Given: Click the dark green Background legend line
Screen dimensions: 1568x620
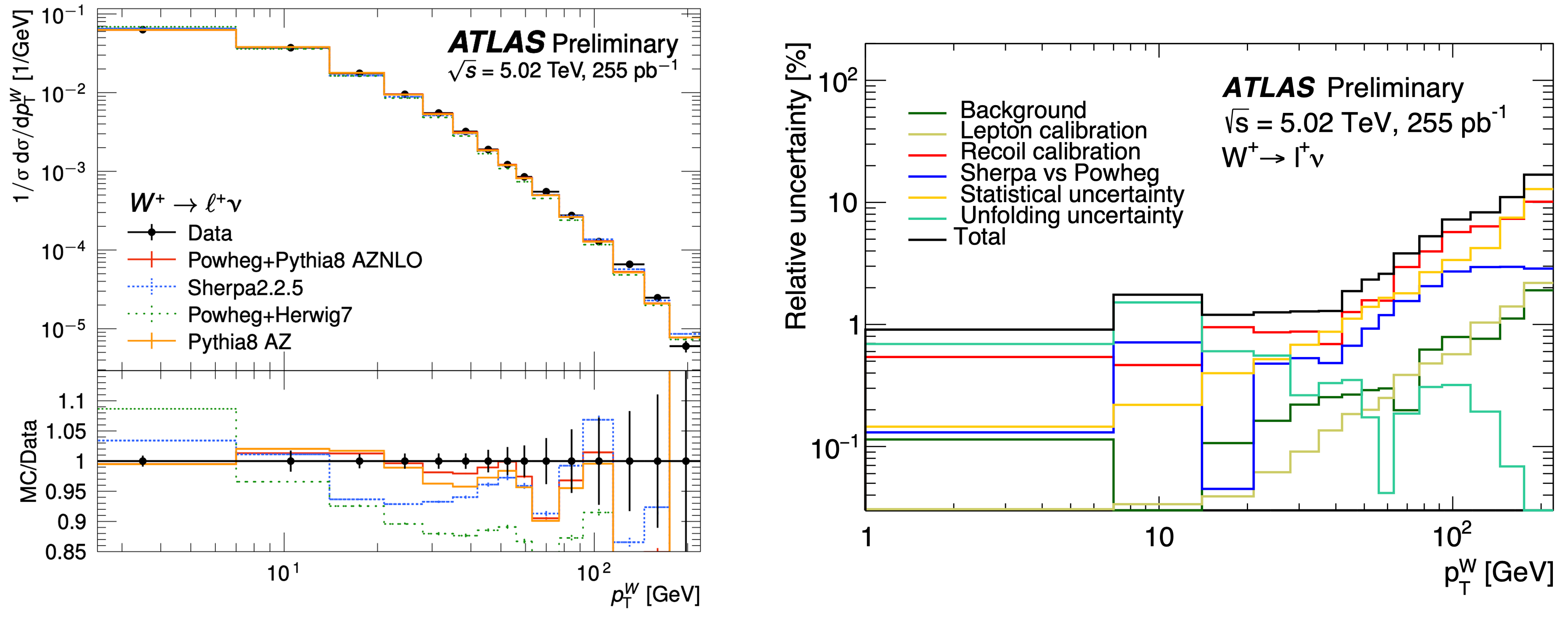Looking at the screenshot, I should click(927, 113).
